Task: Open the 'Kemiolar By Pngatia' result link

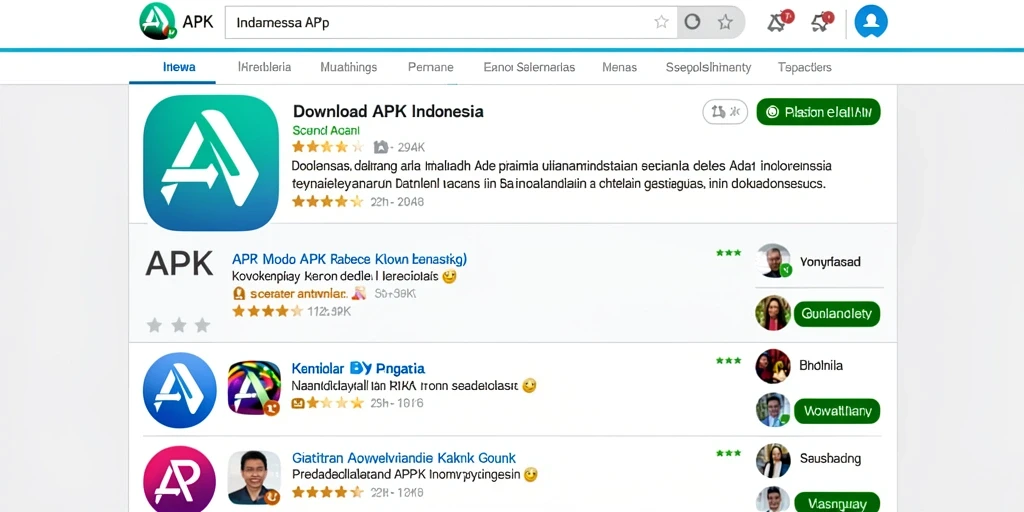Action: point(358,369)
